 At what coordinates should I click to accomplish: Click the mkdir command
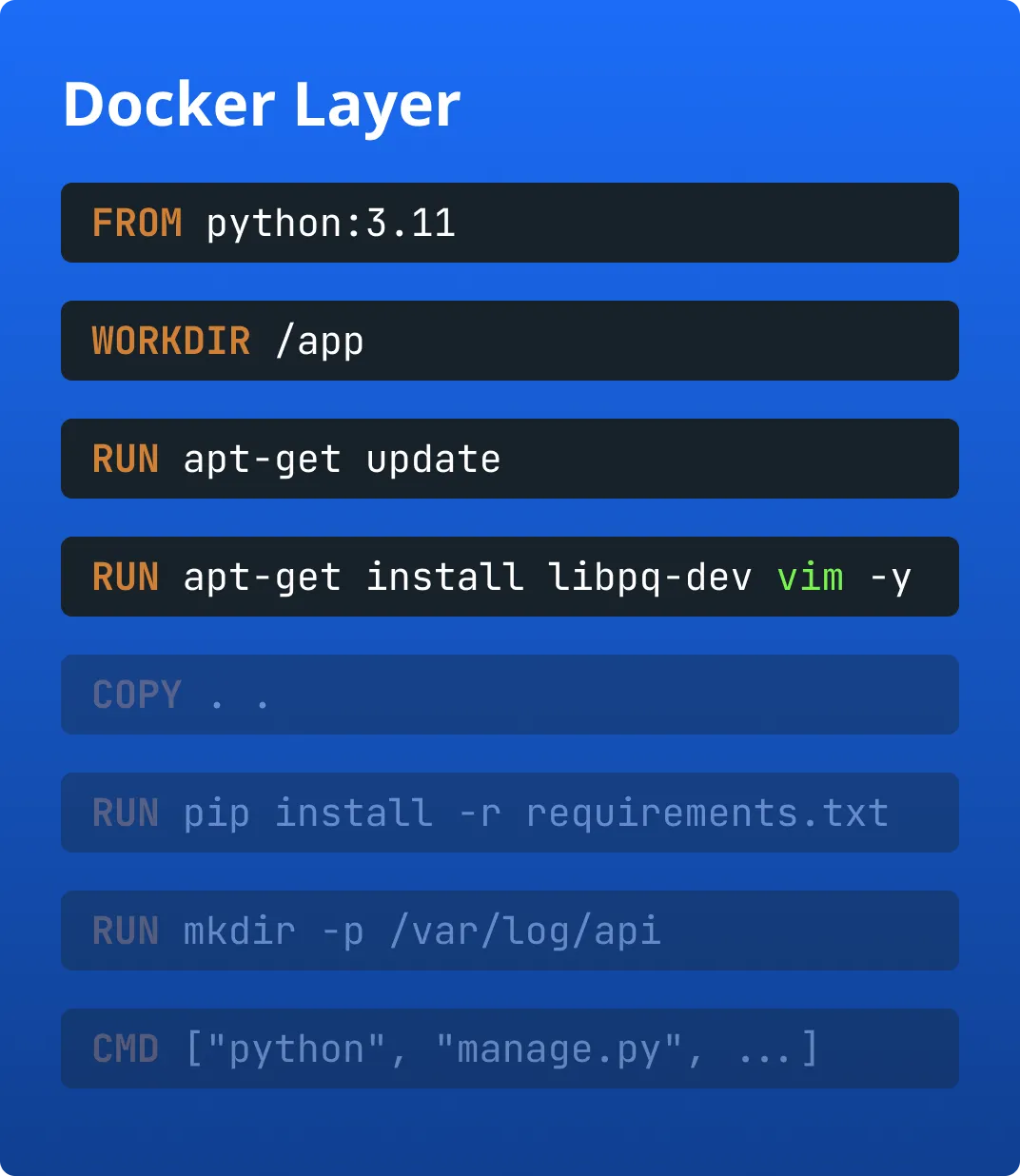coord(239,931)
